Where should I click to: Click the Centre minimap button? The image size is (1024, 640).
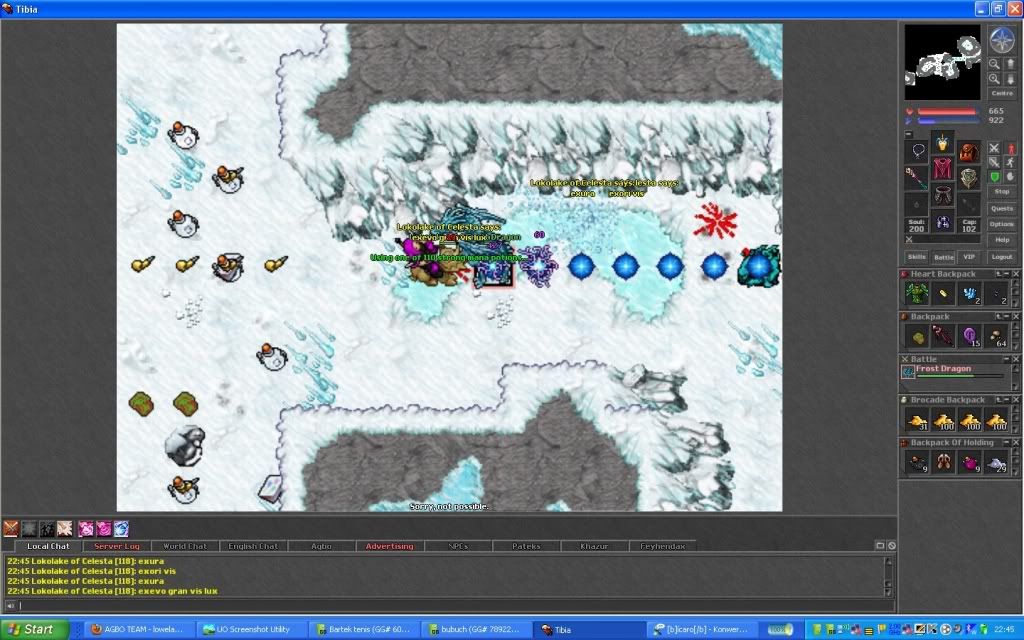click(x=1002, y=93)
